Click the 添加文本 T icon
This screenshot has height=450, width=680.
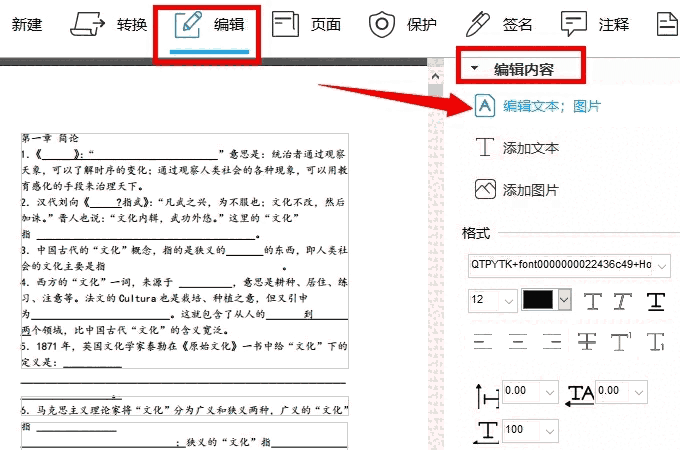pos(485,147)
